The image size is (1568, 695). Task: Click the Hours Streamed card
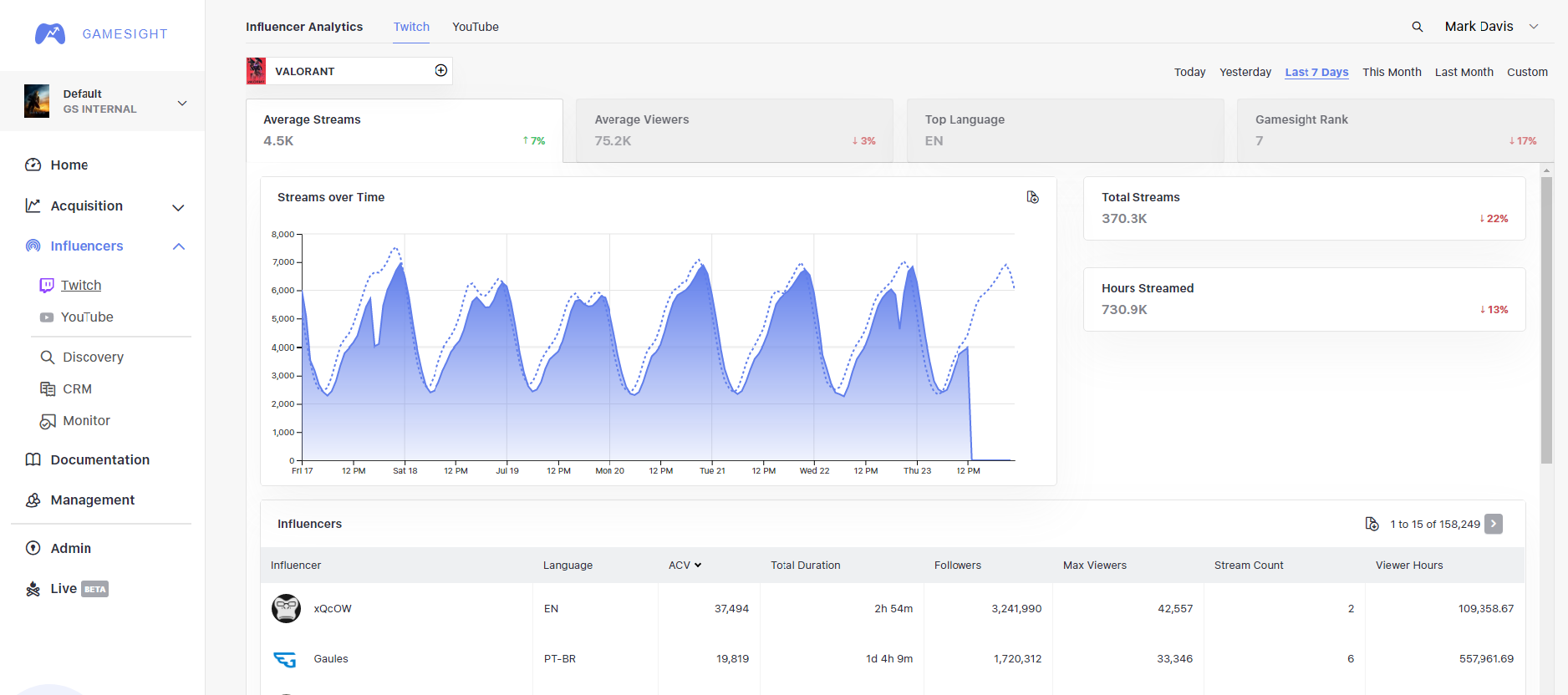1305,299
